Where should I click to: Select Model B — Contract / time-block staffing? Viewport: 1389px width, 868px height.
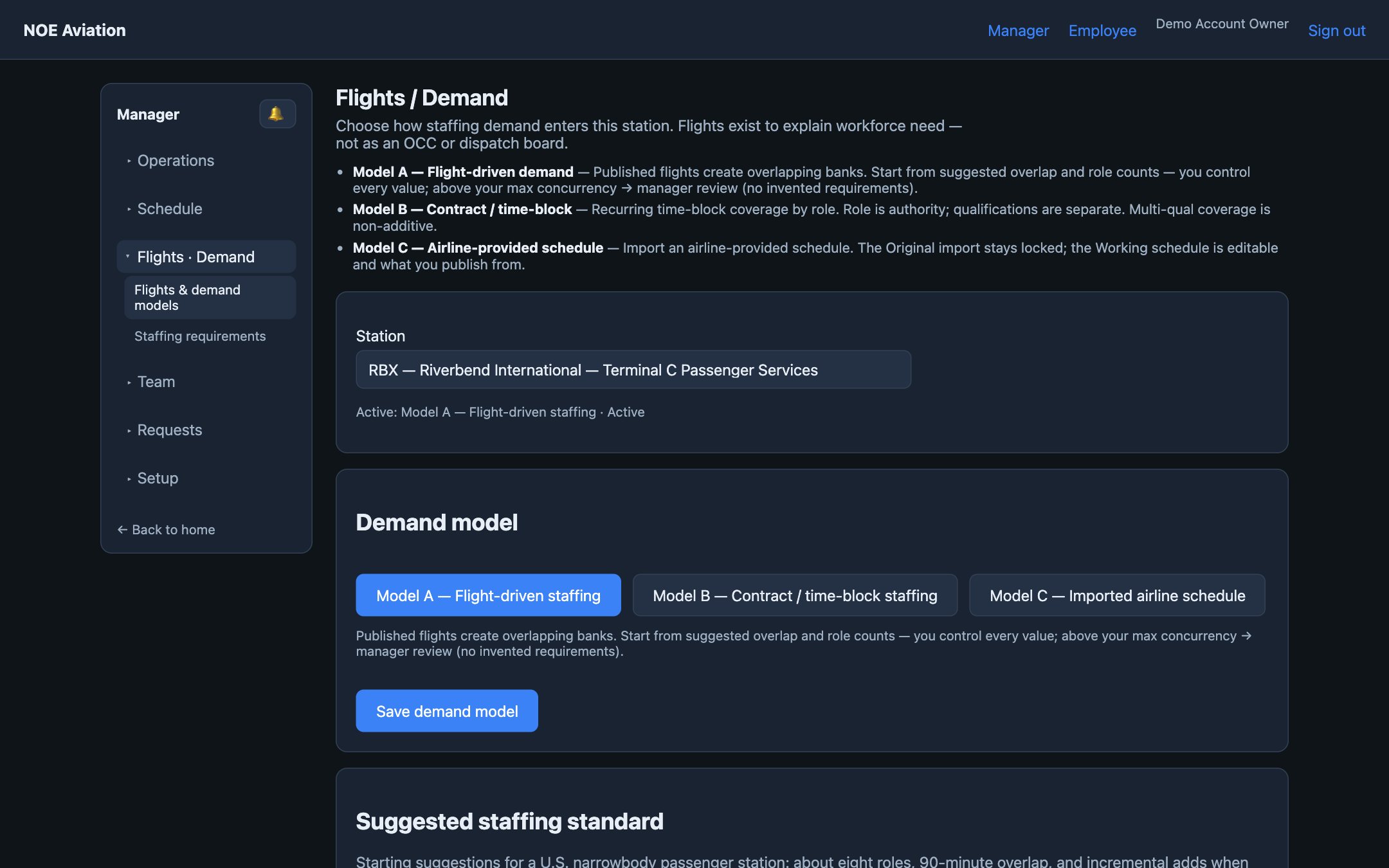tap(795, 595)
